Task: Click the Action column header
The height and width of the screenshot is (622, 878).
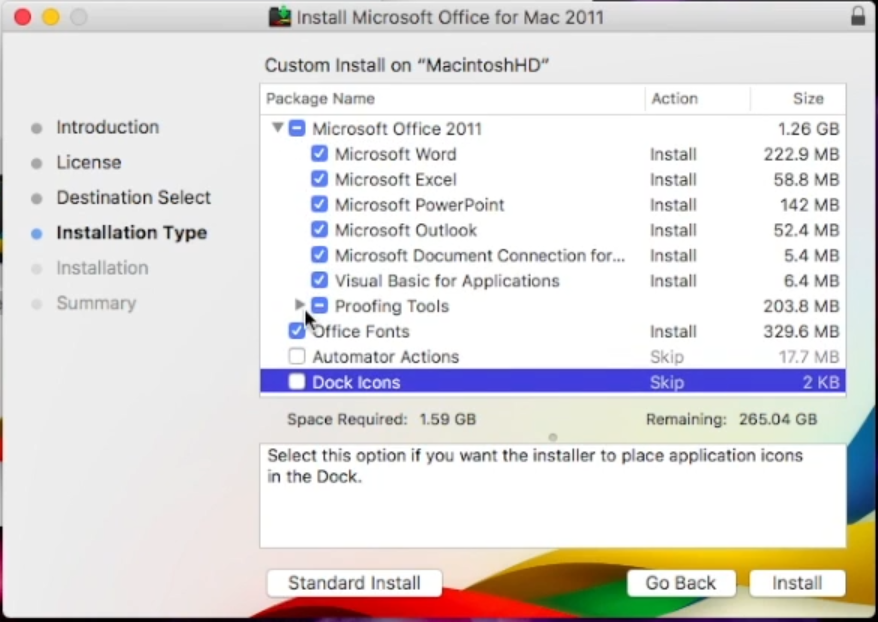Action: click(697, 99)
